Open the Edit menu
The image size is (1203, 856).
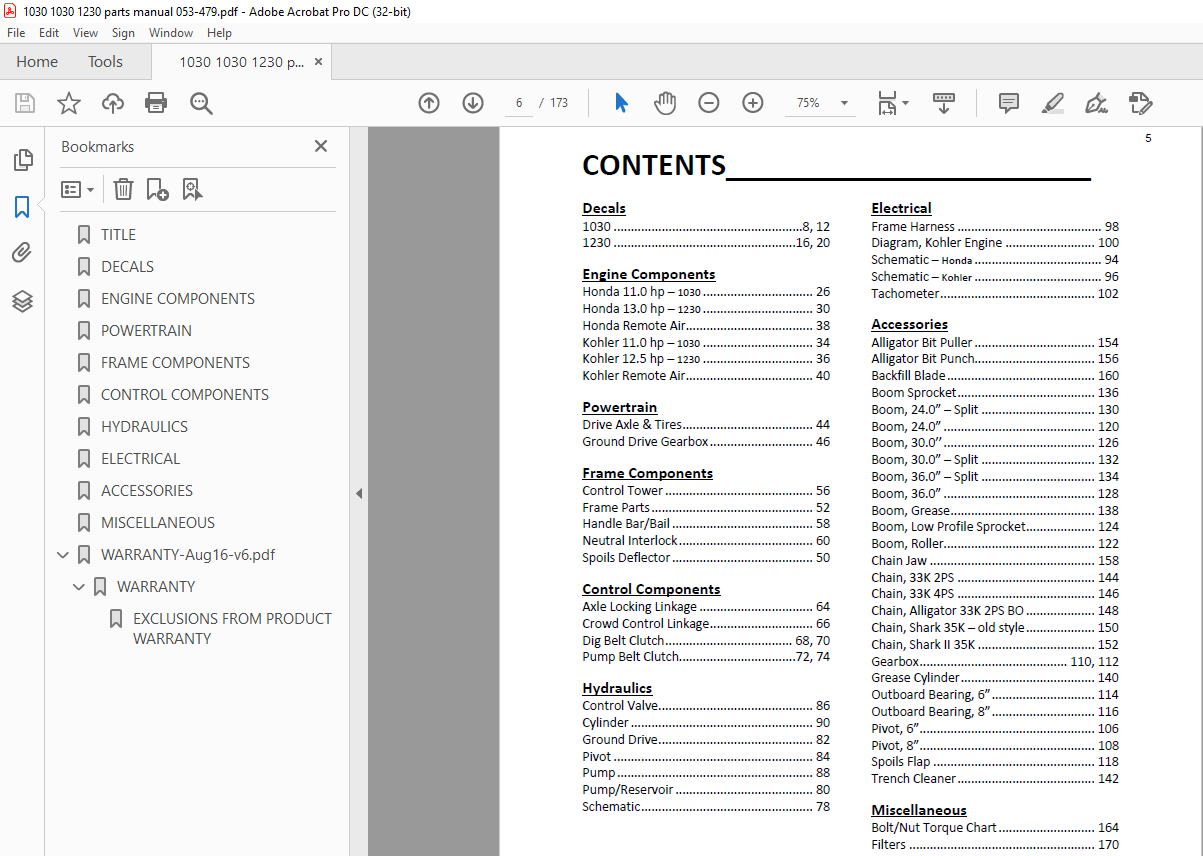49,32
